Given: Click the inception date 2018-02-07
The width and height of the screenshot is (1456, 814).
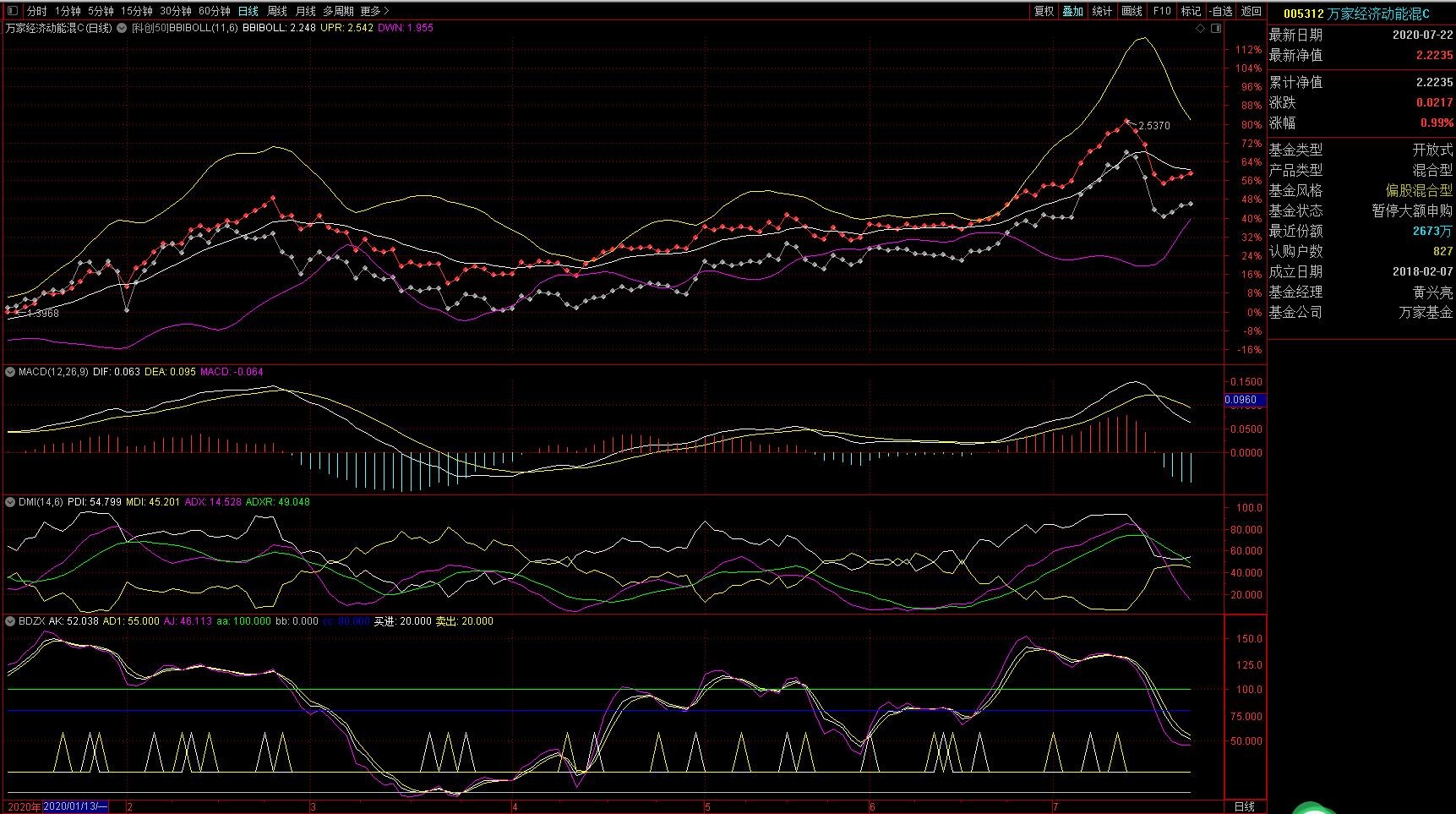Looking at the screenshot, I should pyautogui.click(x=1423, y=271).
